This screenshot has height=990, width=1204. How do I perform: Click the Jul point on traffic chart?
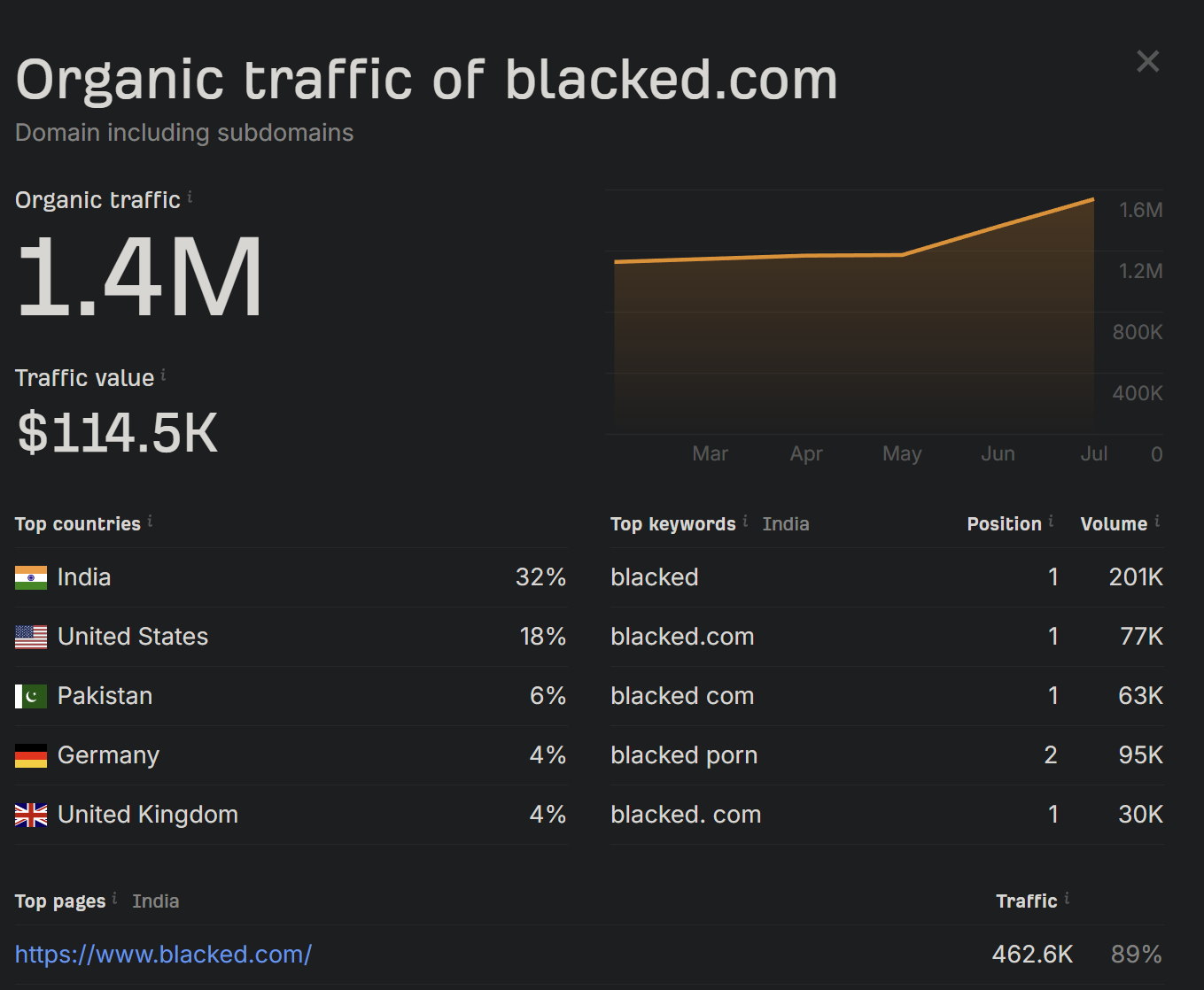point(1093,200)
